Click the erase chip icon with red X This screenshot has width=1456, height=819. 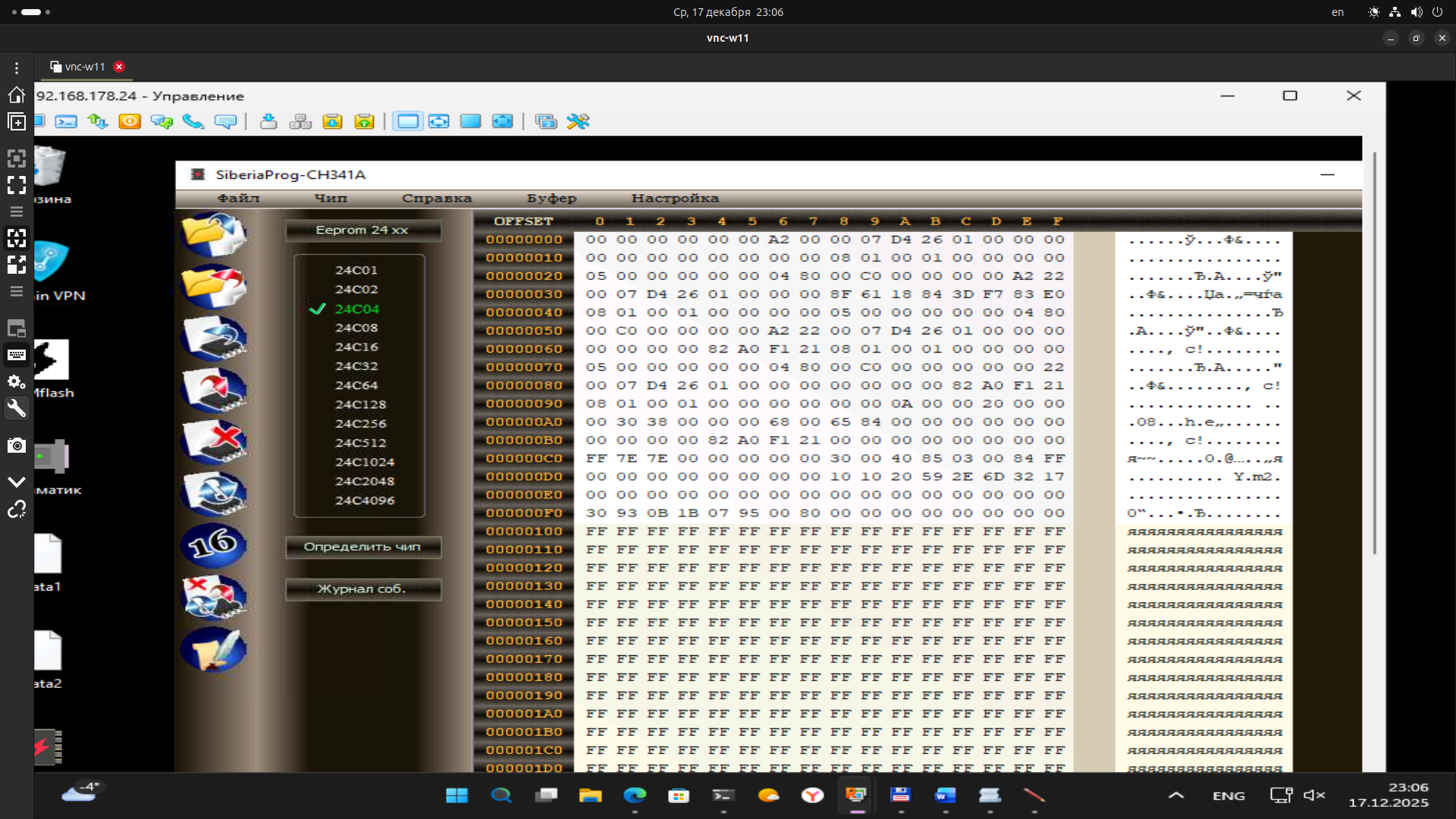point(213,441)
